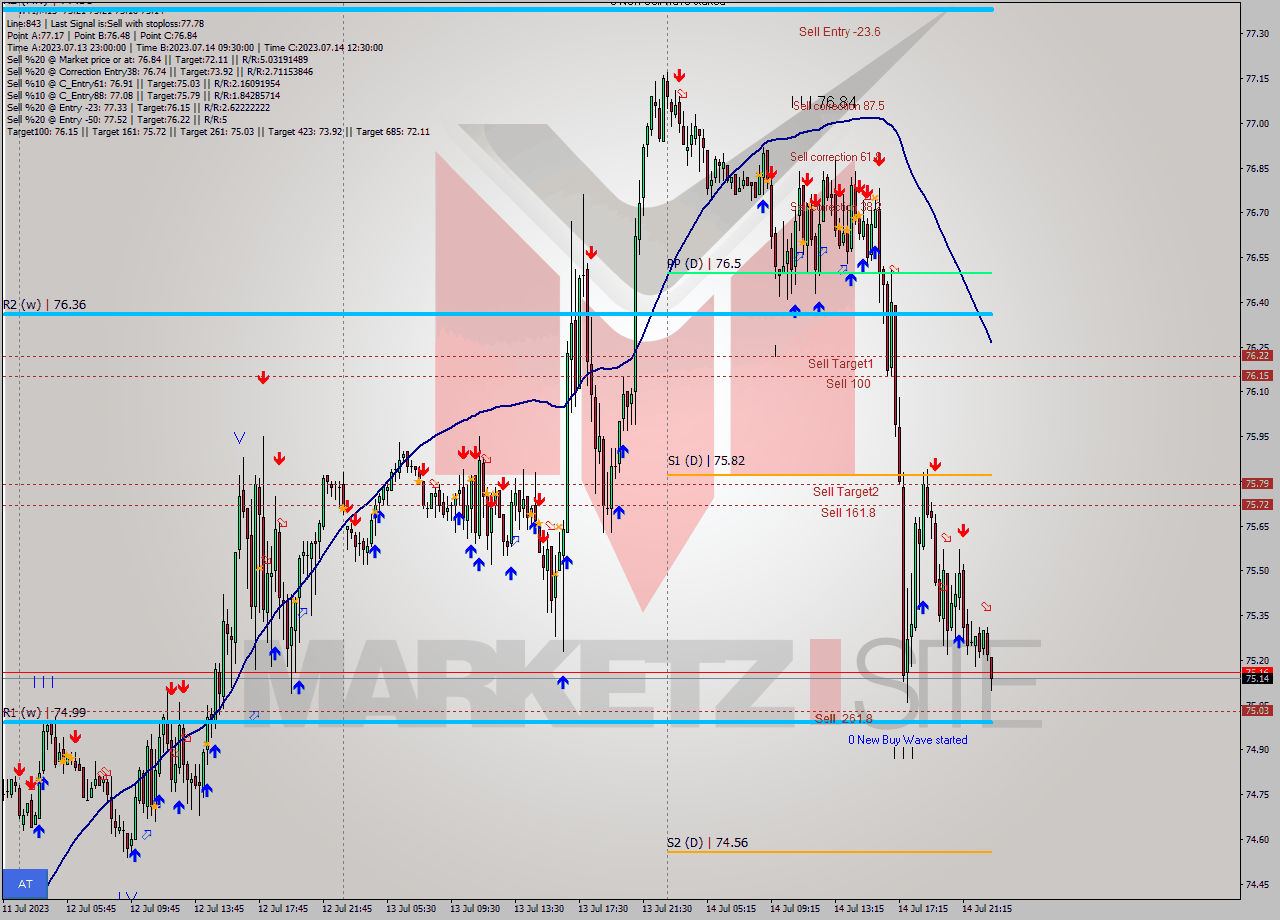Click the PP (D) | 76.5 pivot label

pos(704,263)
